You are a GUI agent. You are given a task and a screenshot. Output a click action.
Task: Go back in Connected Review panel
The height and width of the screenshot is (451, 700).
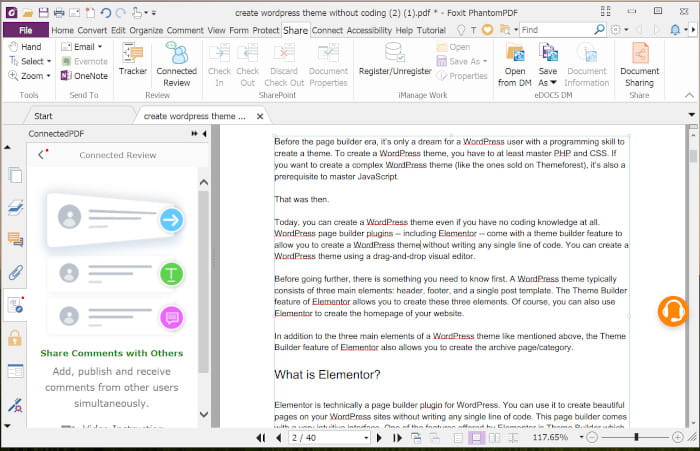41,155
